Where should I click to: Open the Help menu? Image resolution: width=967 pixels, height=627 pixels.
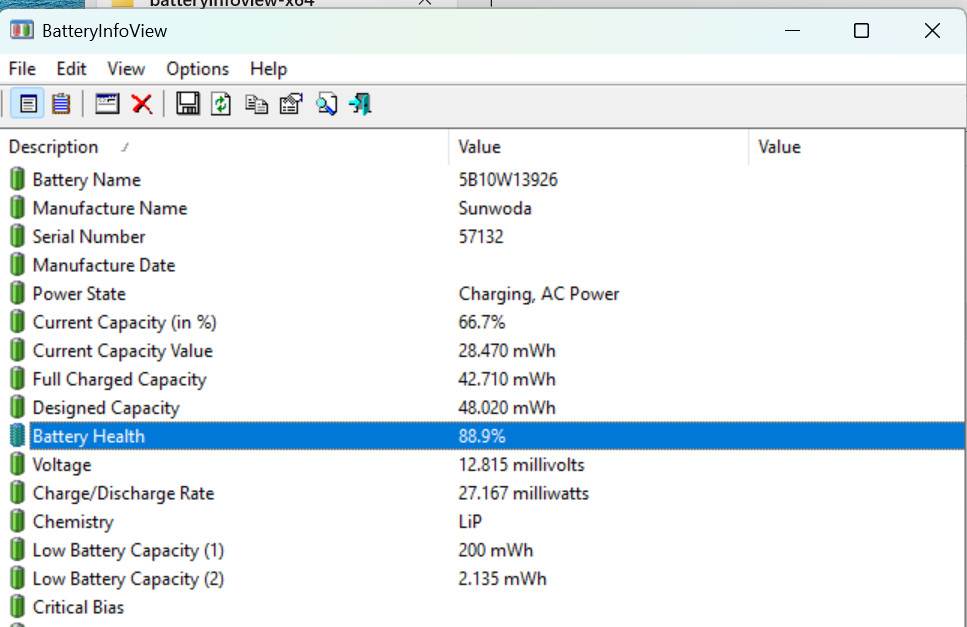[x=268, y=69]
